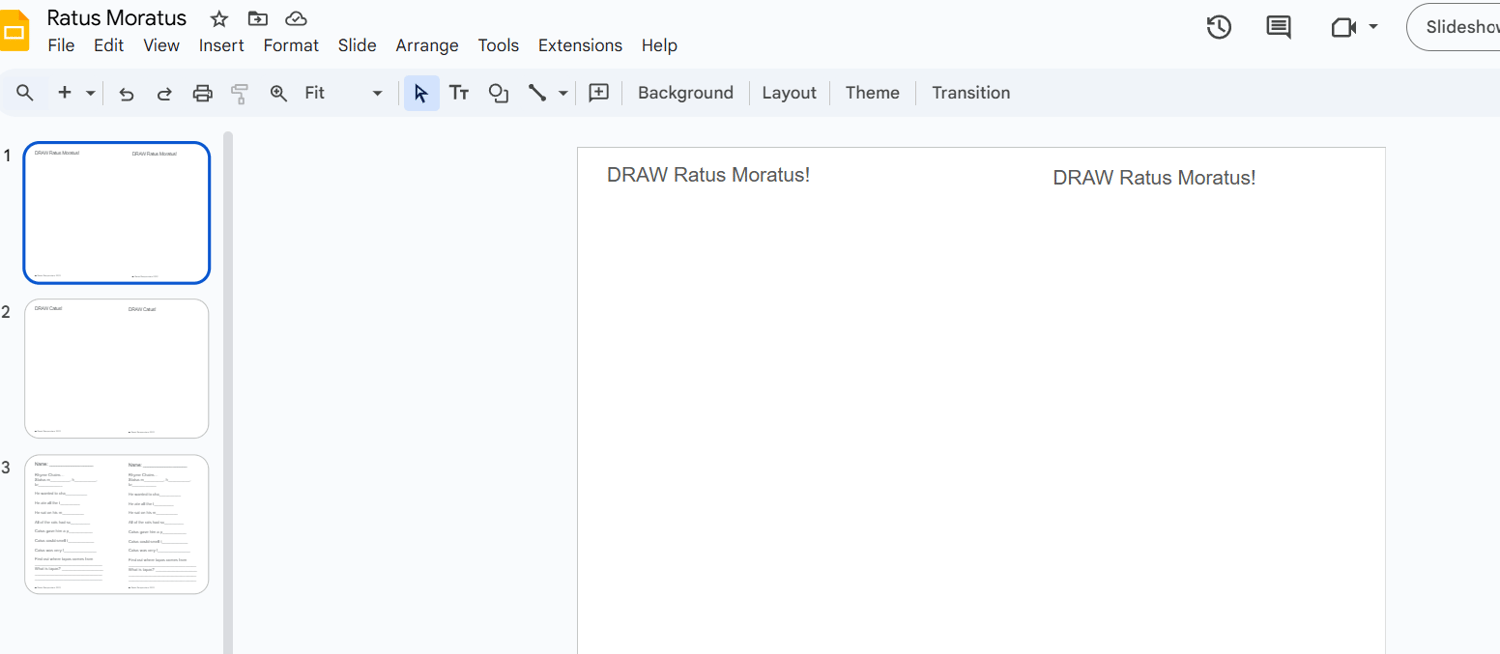This screenshot has height=654, width=1500.
Task: Rename the Ratus Moratus title
Action: point(117,18)
